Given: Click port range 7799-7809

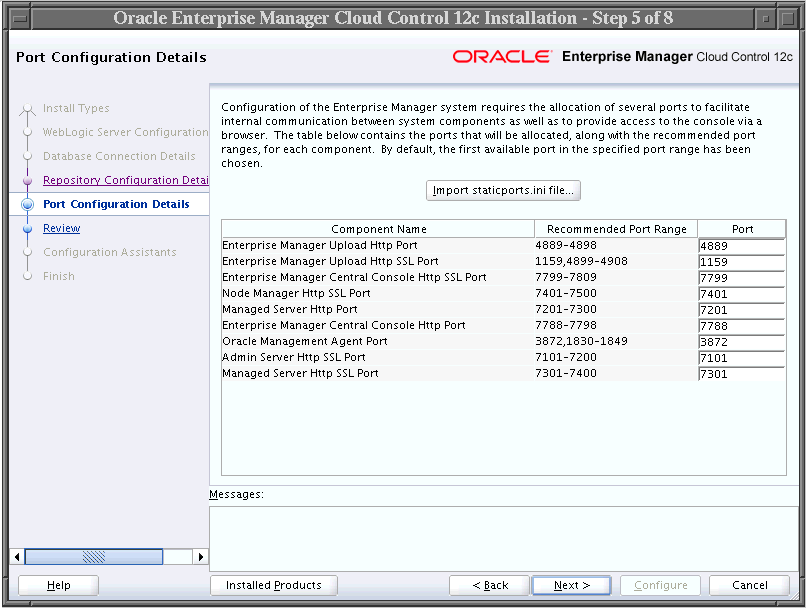Looking at the screenshot, I should (x=565, y=278).
